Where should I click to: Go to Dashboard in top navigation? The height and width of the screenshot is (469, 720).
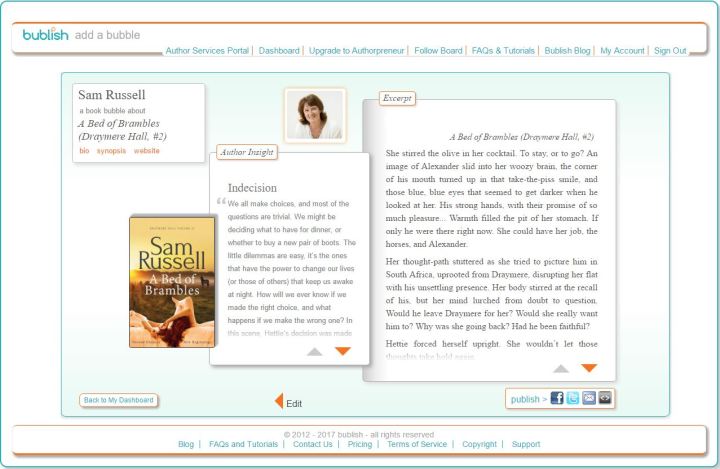click(279, 51)
